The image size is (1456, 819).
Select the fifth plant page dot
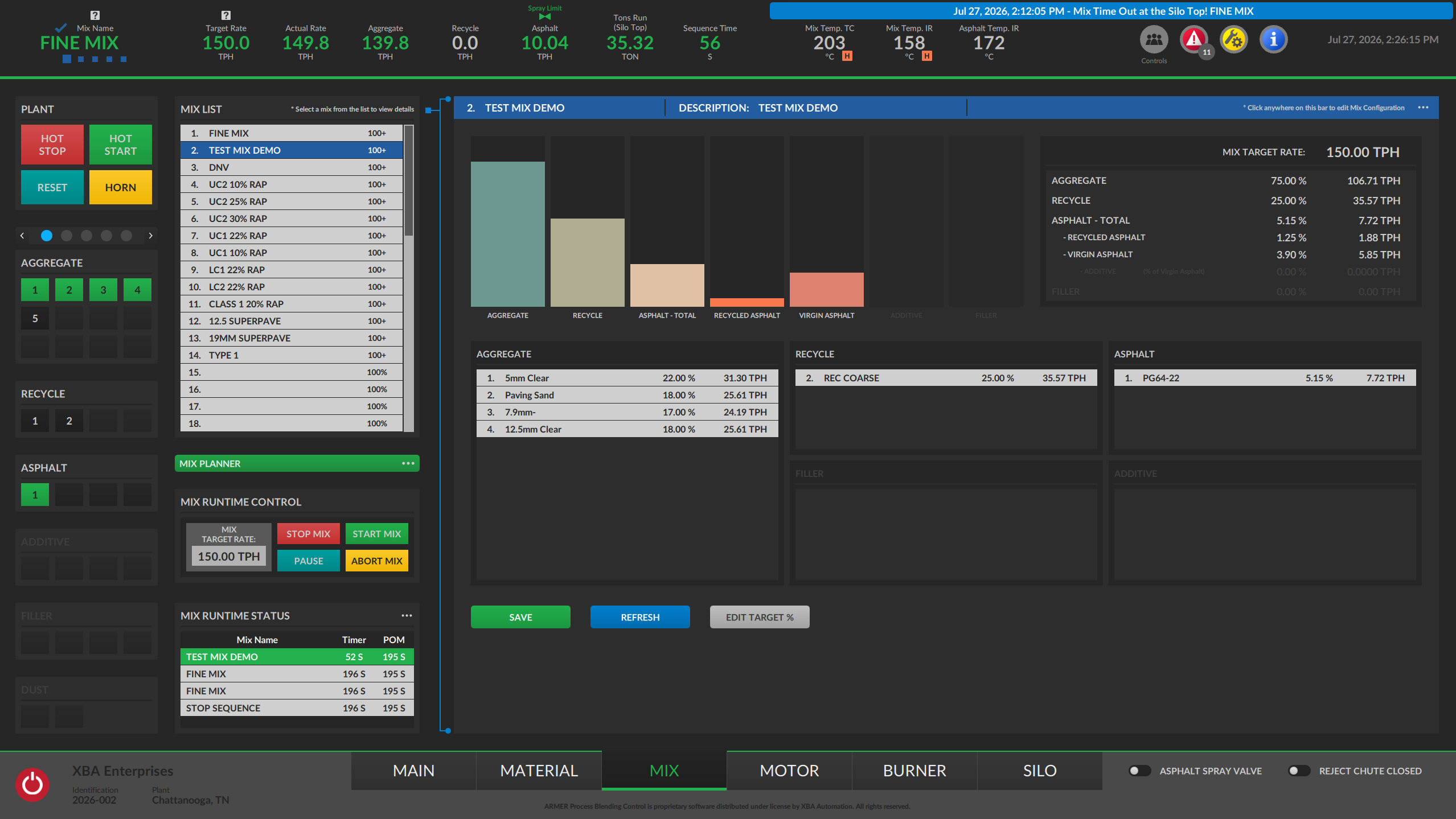tap(126, 236)
